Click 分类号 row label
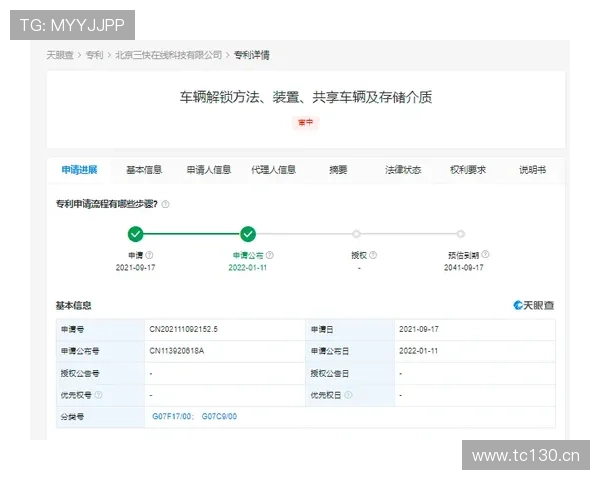Screen dimensions: 600x480 tap(72, 417)
